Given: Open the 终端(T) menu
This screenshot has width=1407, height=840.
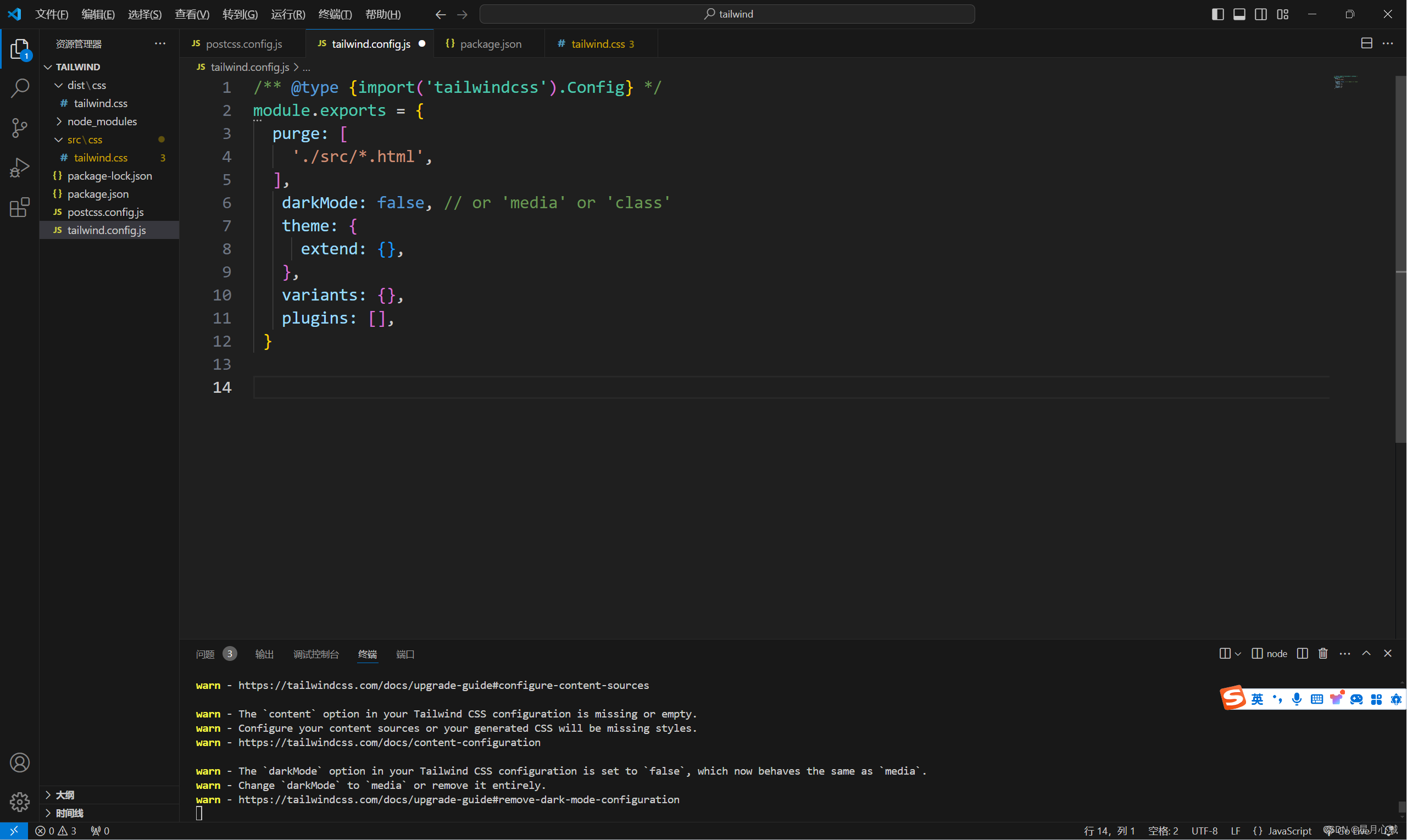Looking at the screenshot, I should pyautogui.click(x=335, y=14).
